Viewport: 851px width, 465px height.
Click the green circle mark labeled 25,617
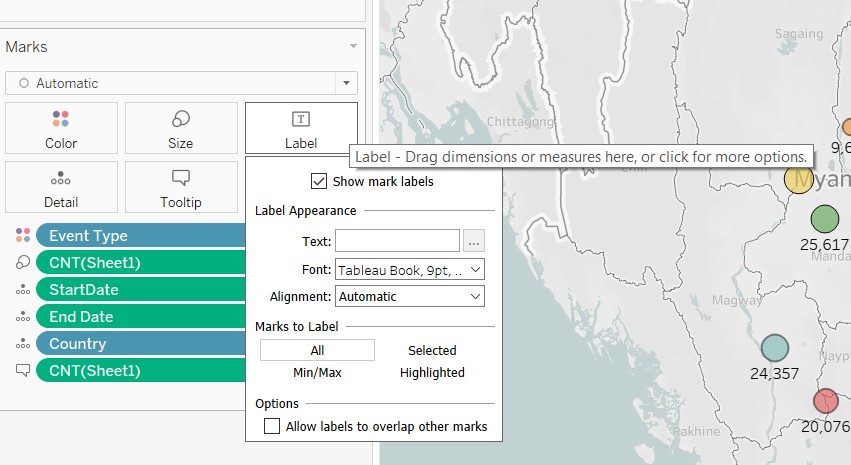click(x=824, y=218)
